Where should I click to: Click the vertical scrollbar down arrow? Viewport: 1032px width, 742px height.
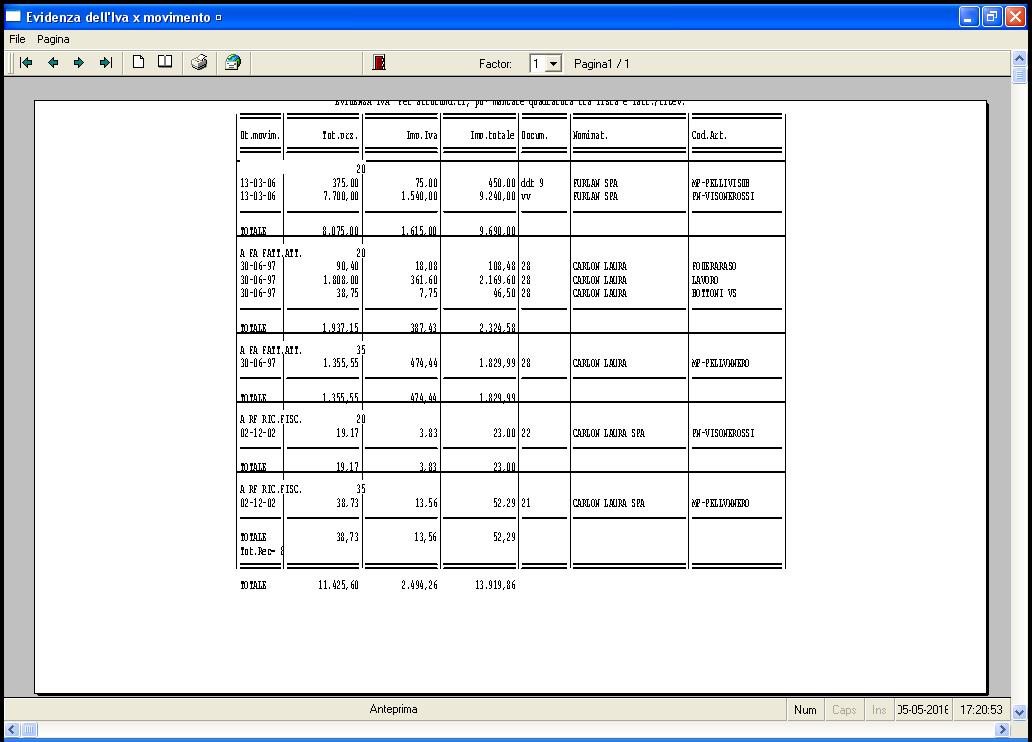pos(1019,712)
